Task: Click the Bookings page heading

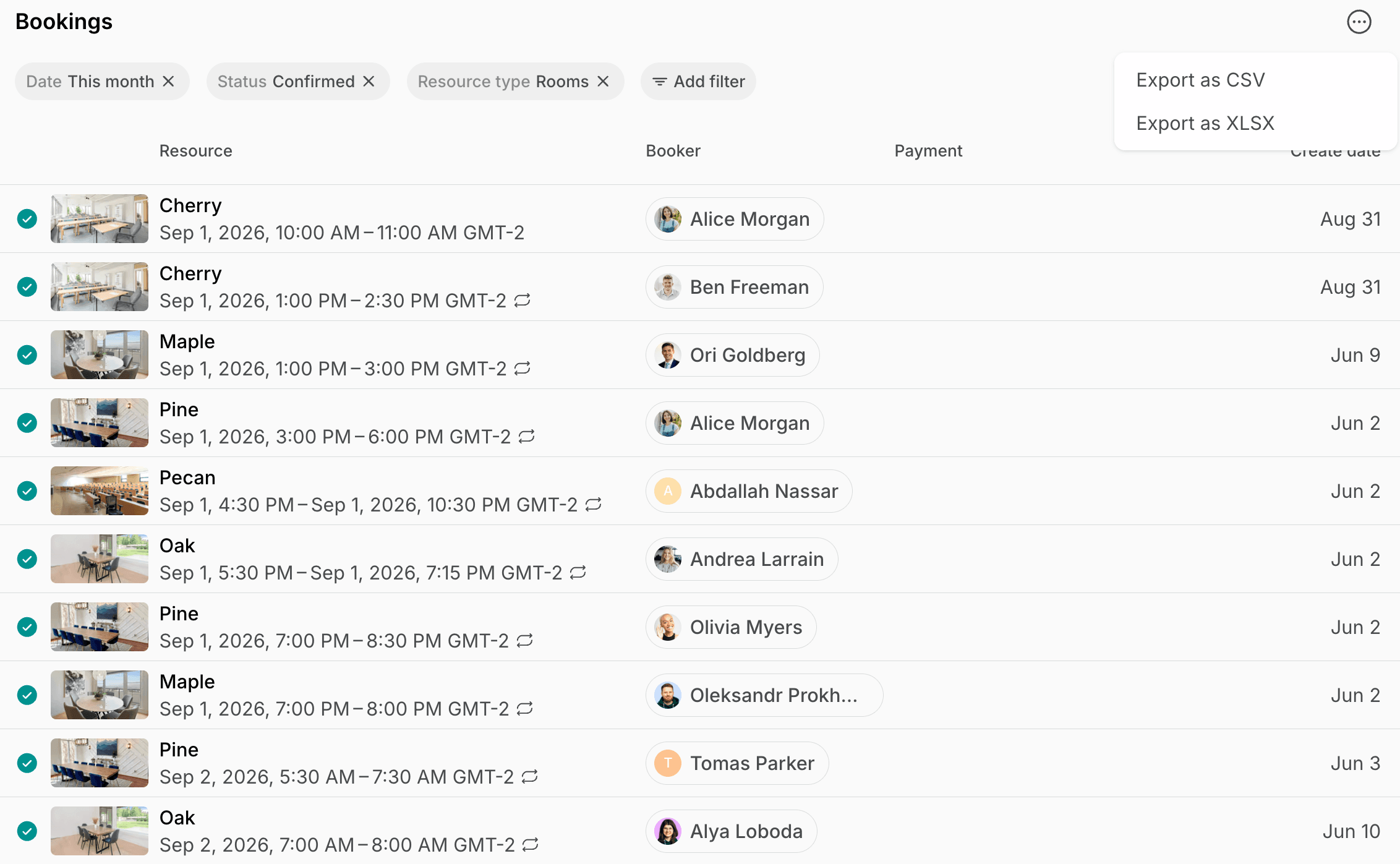Action: click(x=64, y=22)
